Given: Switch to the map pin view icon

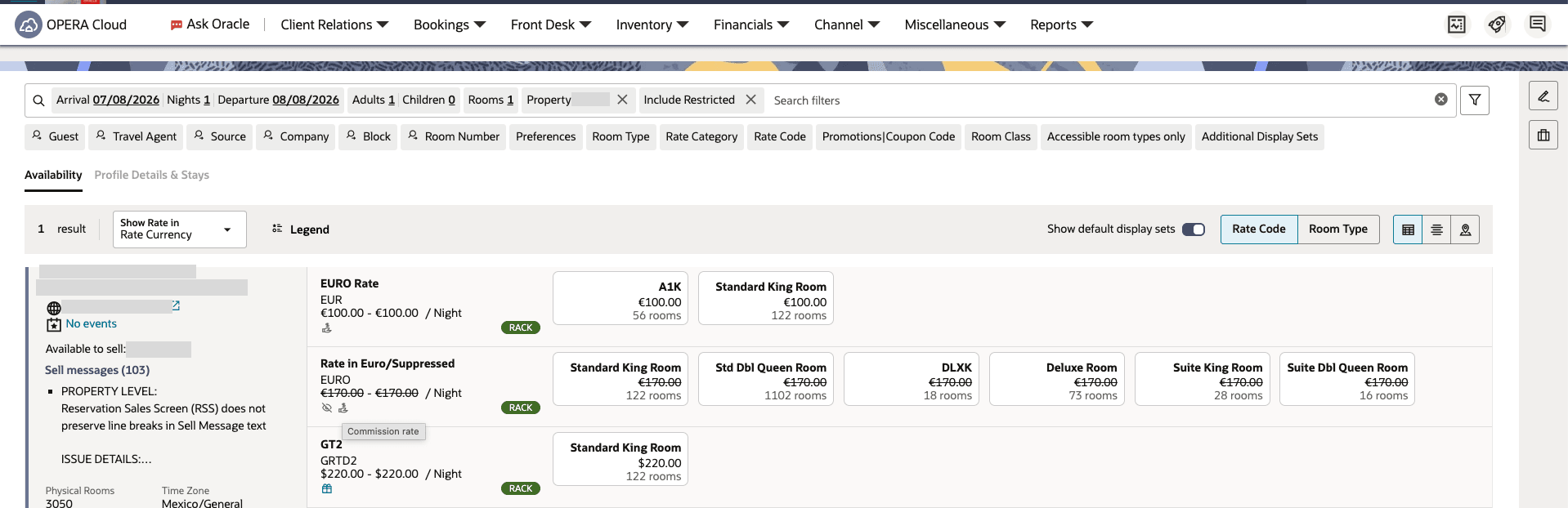Looking at the screenshot, I should [1465, 229].
